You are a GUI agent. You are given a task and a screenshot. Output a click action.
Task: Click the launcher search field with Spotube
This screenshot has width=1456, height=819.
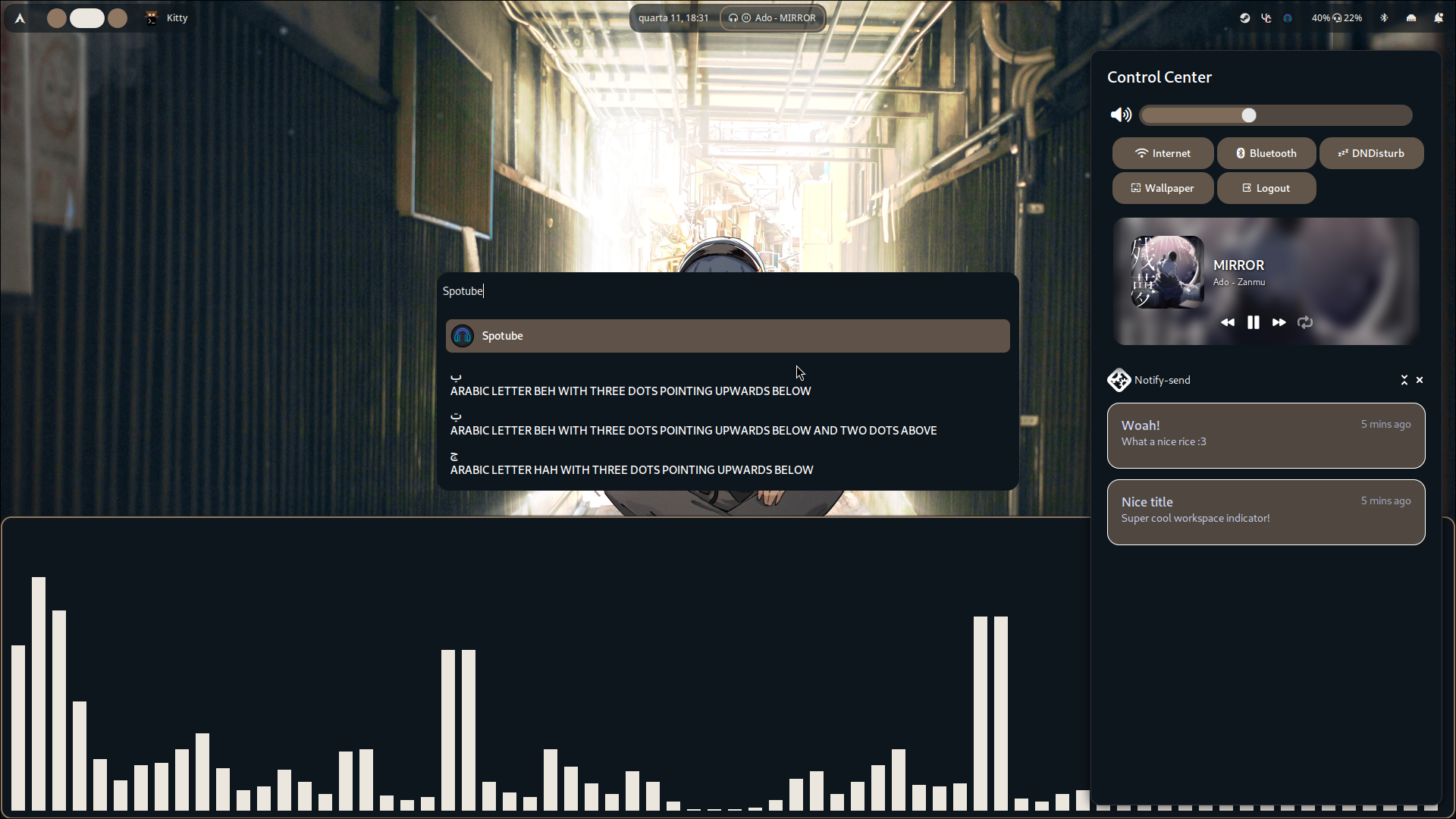coord(728,291)
